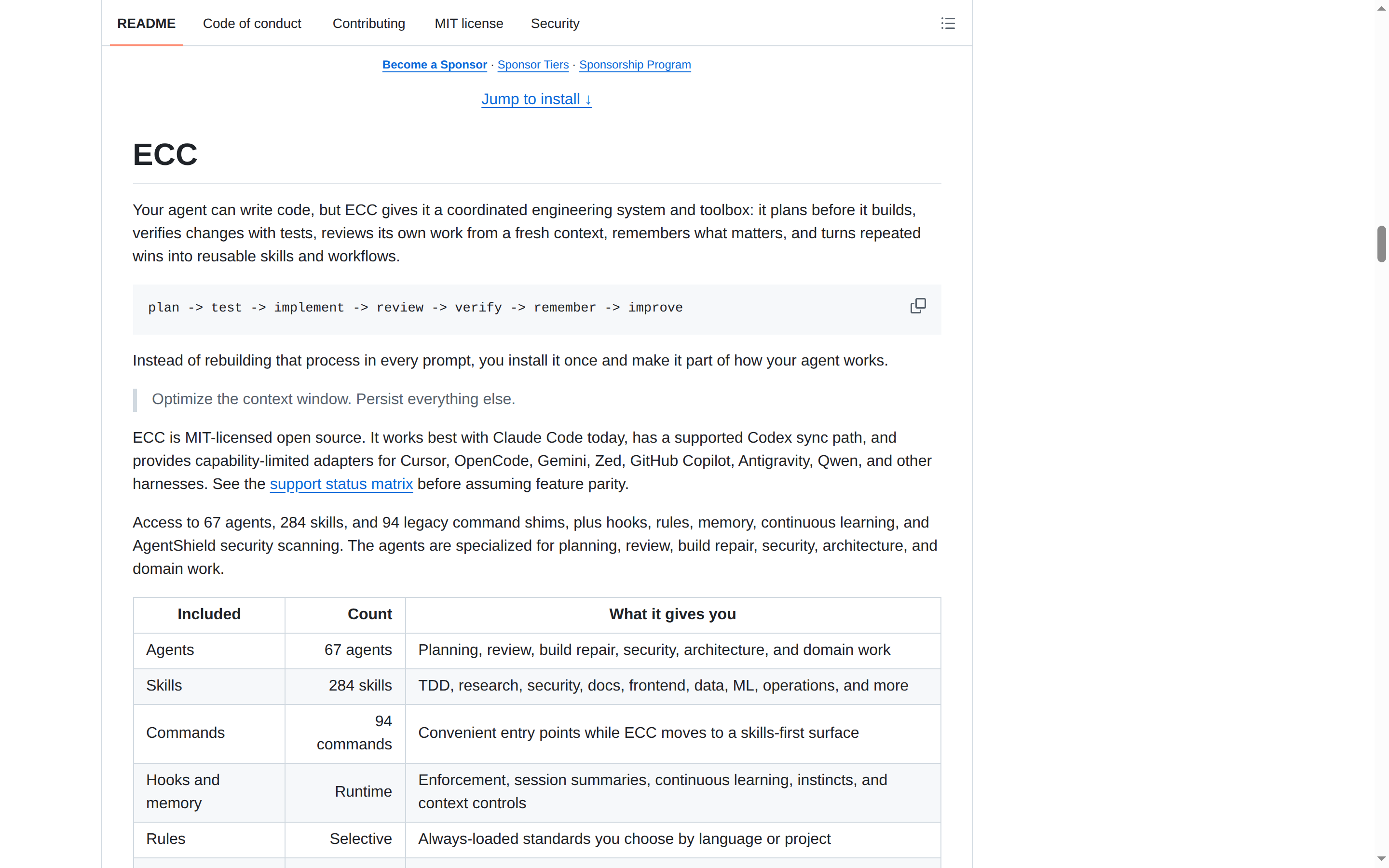Image resolution: width=1389 pixels, height=868 pixels.
Task: Click the Rules row description text
Action: coord(625,839)
